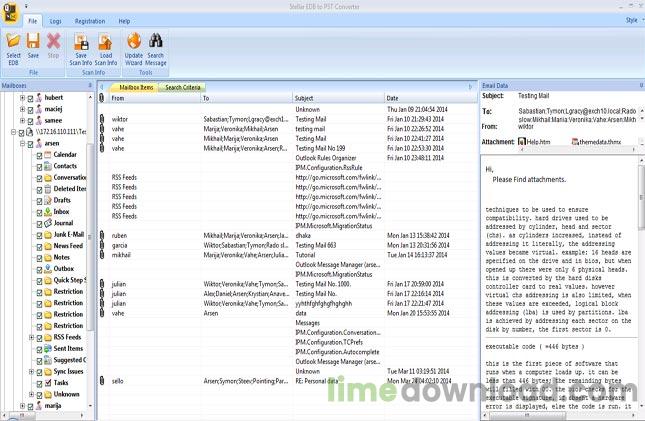Sort by the Subject column header

pyautogui.click(x=339, y=98)
